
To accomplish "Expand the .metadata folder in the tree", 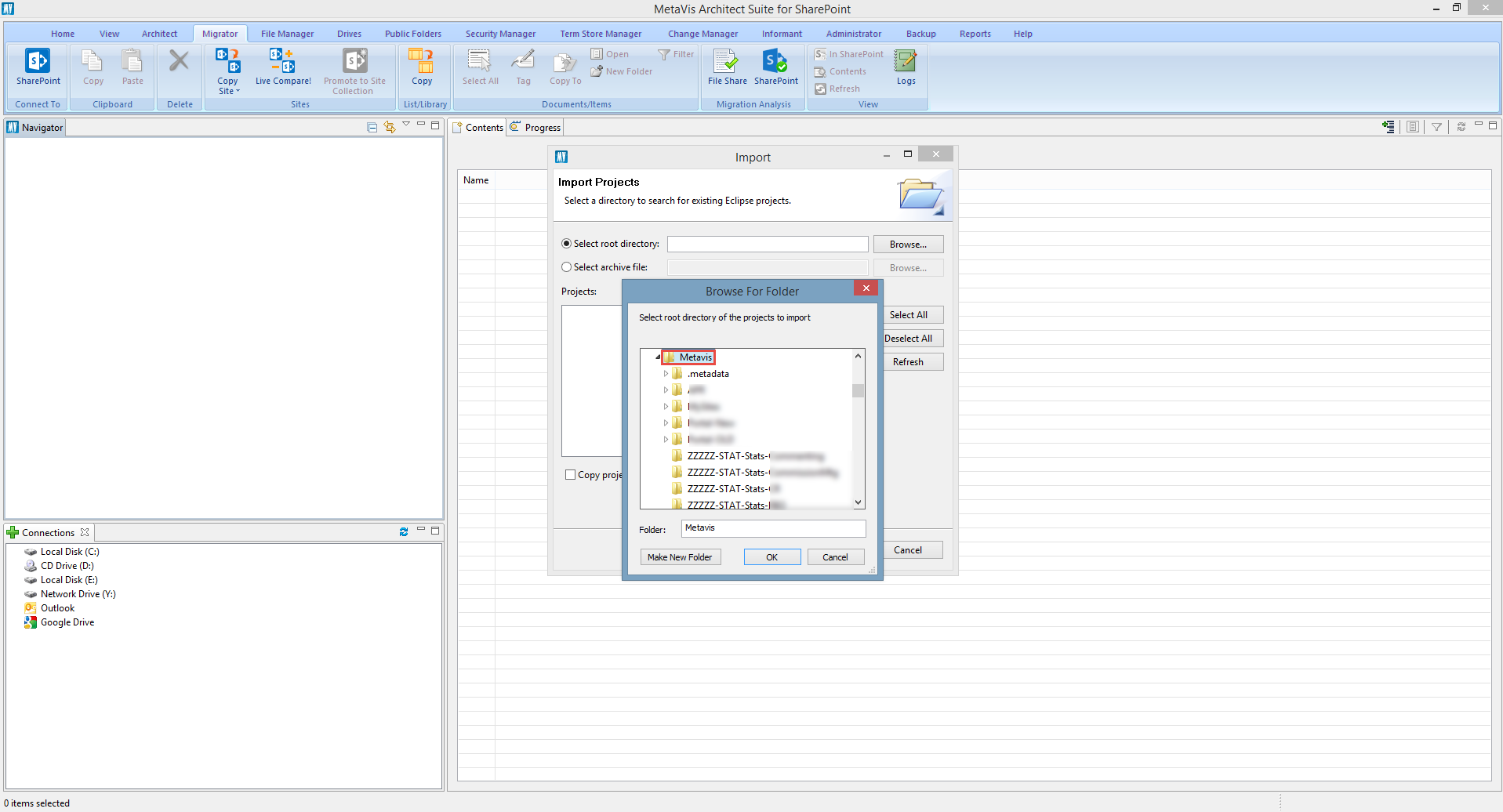I will coord(666,374).
